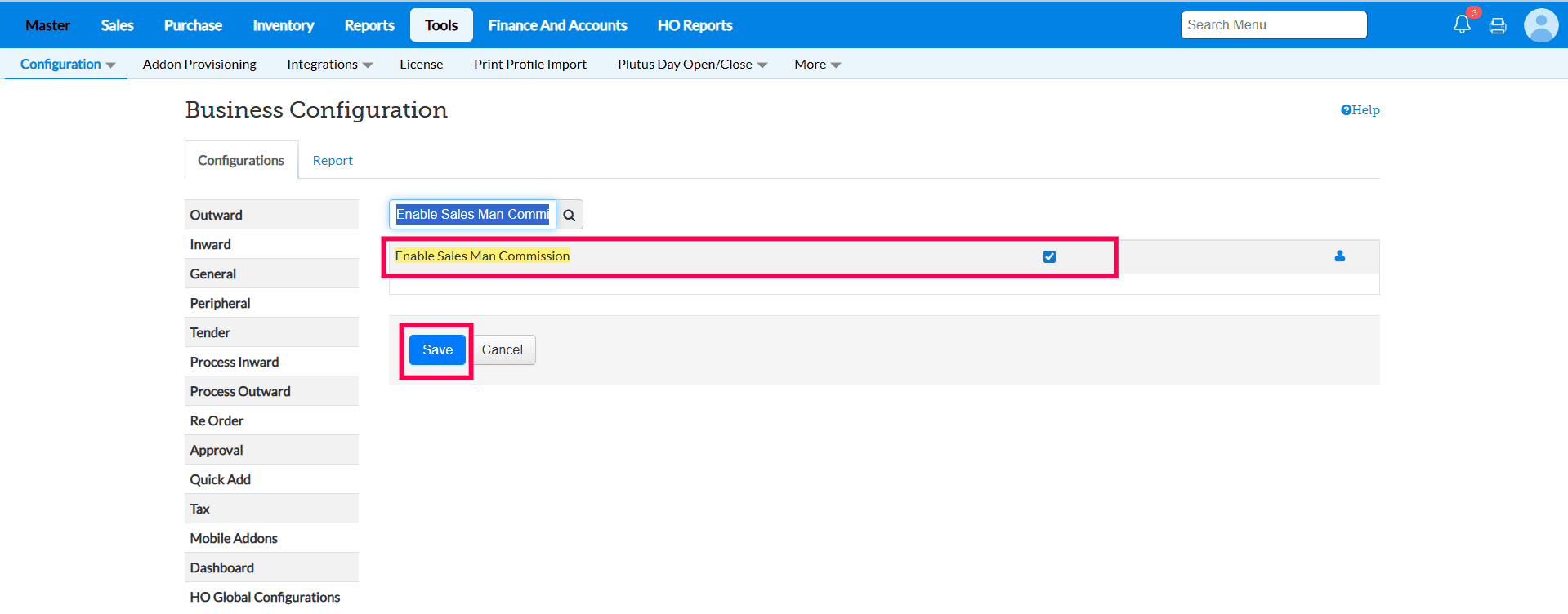Click the configuration search text box
Viewport: 1568px width, 614px height.
tap(472, 215)
